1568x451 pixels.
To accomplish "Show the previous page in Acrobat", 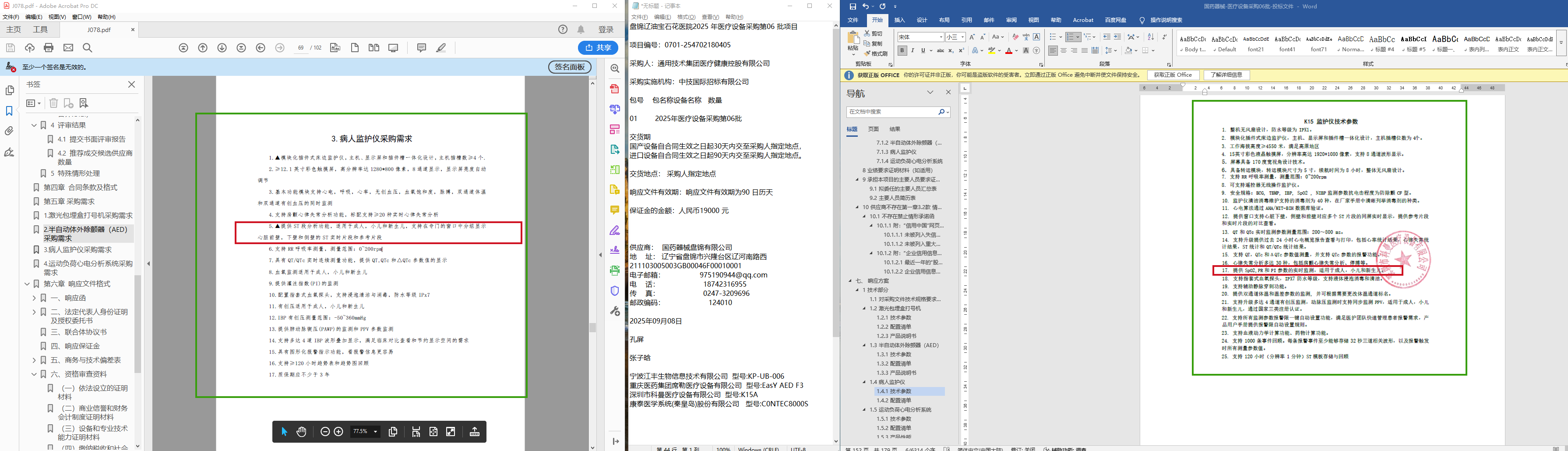I will coord(203,47).
